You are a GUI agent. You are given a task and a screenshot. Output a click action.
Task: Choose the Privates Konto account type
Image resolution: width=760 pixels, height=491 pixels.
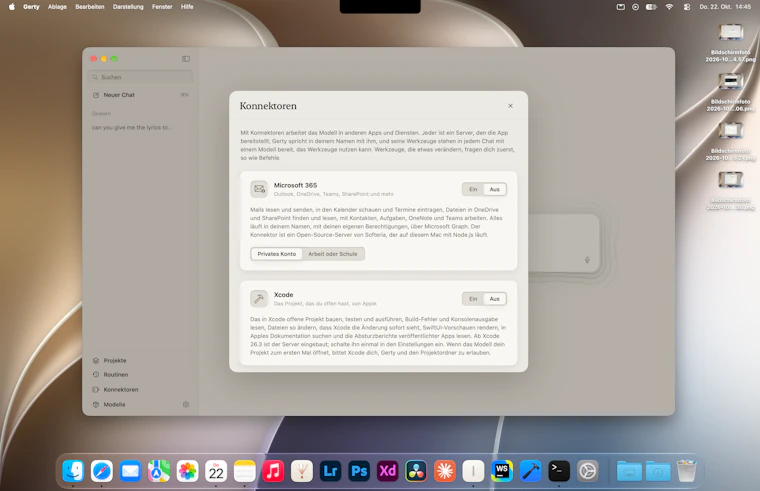point(276,254)
